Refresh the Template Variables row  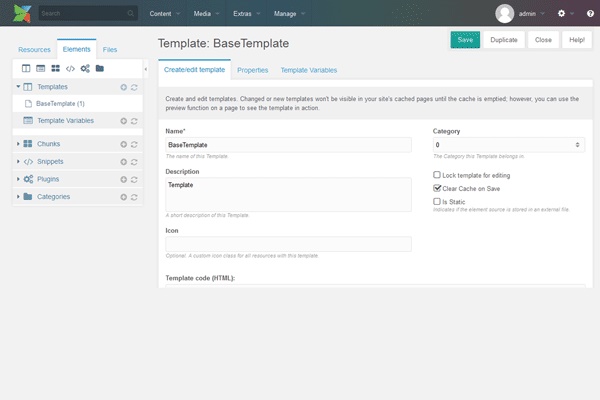134,121
